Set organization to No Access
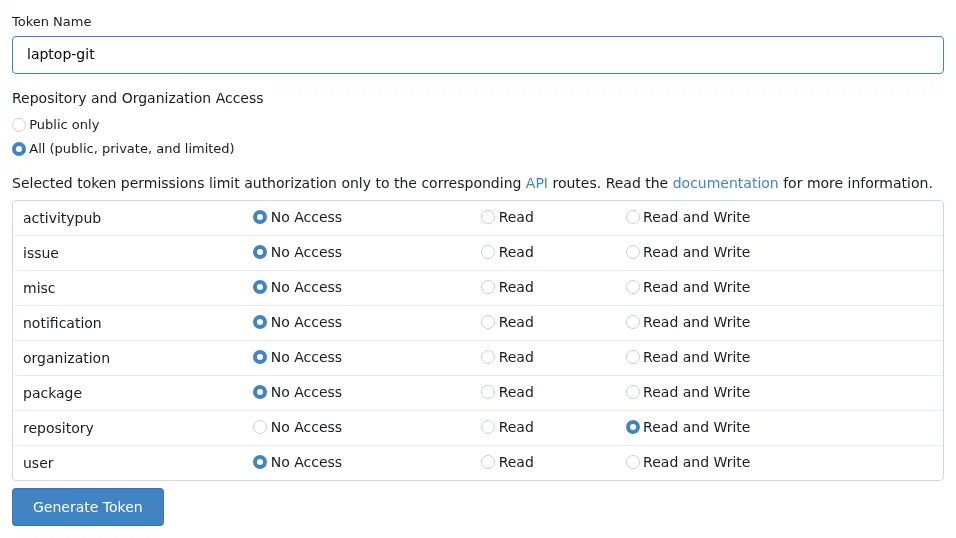956x538 pixels. 260,357
